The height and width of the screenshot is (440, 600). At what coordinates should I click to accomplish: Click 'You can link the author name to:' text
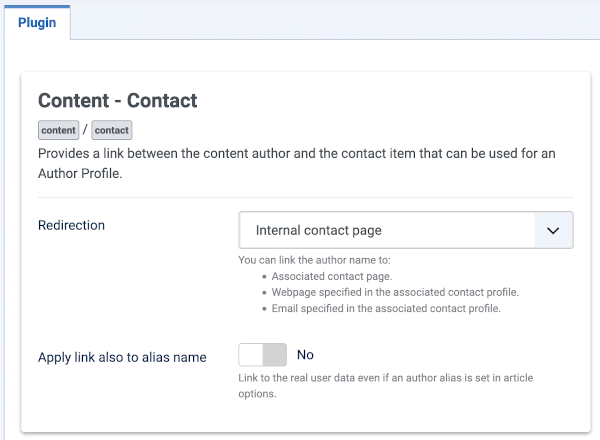point(315,260)
